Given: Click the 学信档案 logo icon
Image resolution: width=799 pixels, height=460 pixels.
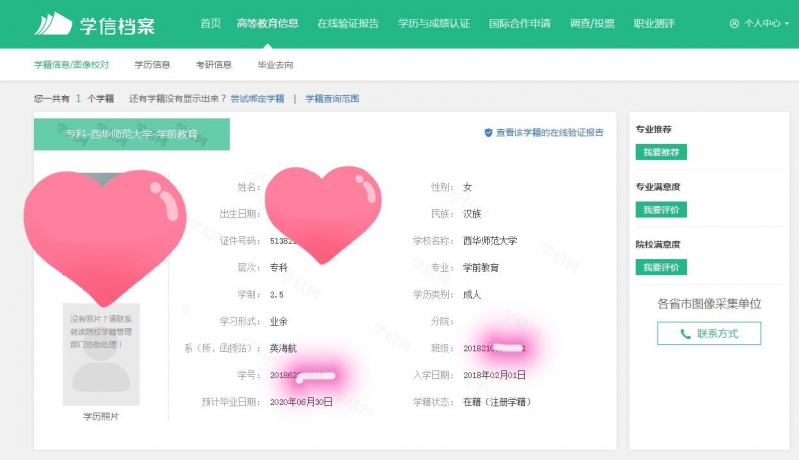Looking at the screenshot, I should [53, 23].
